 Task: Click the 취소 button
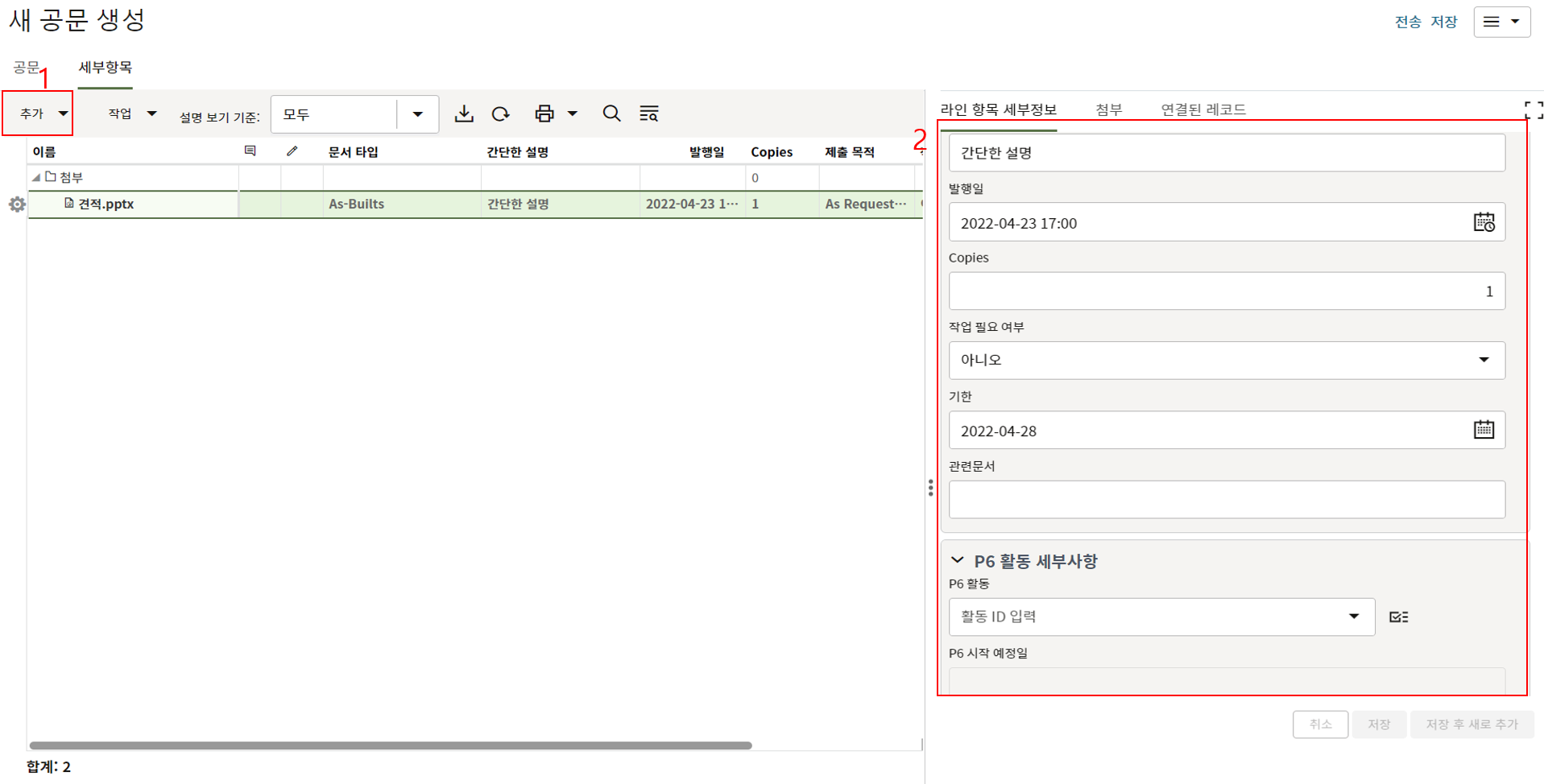tap(1319, 724)
